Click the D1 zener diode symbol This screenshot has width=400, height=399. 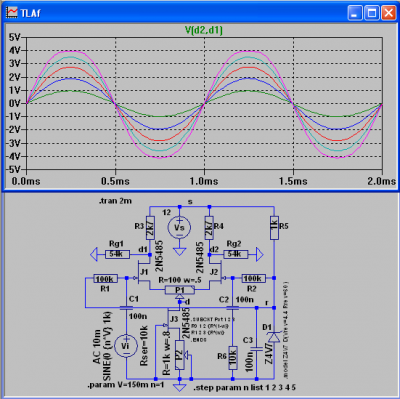[x=274, y=337]
